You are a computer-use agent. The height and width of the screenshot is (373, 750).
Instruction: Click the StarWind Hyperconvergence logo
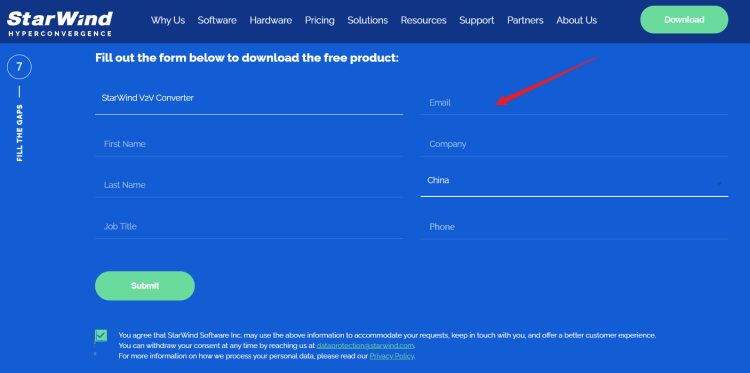tap(60, 23)
